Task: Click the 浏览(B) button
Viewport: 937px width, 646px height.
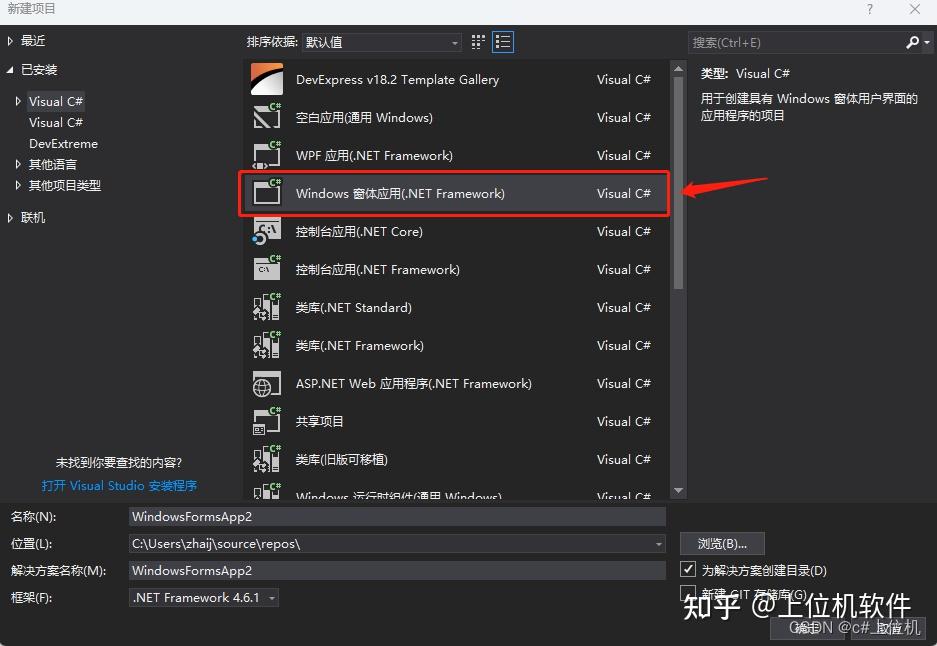Action: click(x=722, y=543)
